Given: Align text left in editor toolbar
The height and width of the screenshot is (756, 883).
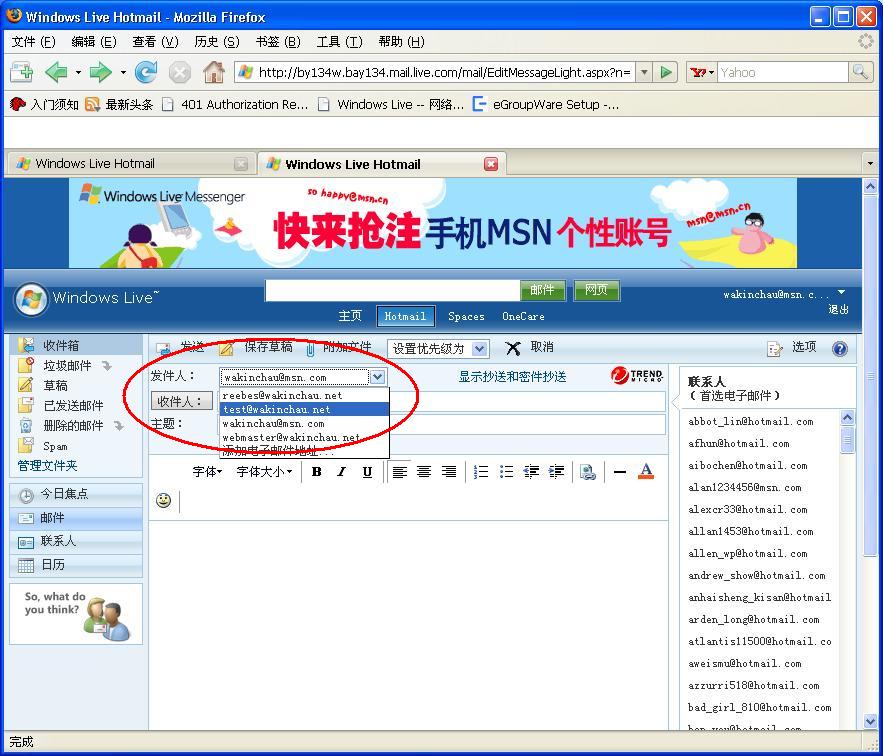Looking at the screenshot, I should click(399, 472).
